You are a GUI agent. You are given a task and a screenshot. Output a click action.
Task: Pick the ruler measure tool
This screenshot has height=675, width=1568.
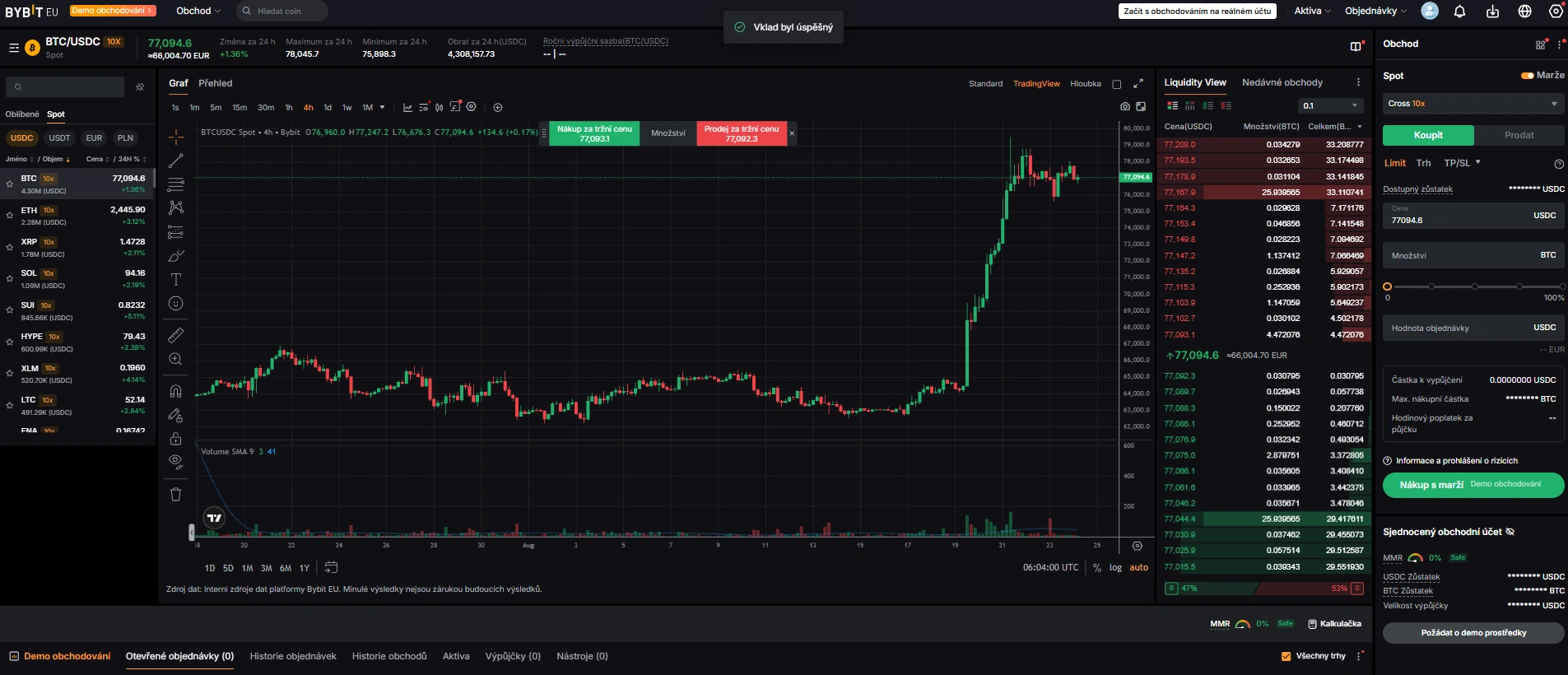[176, 335]
